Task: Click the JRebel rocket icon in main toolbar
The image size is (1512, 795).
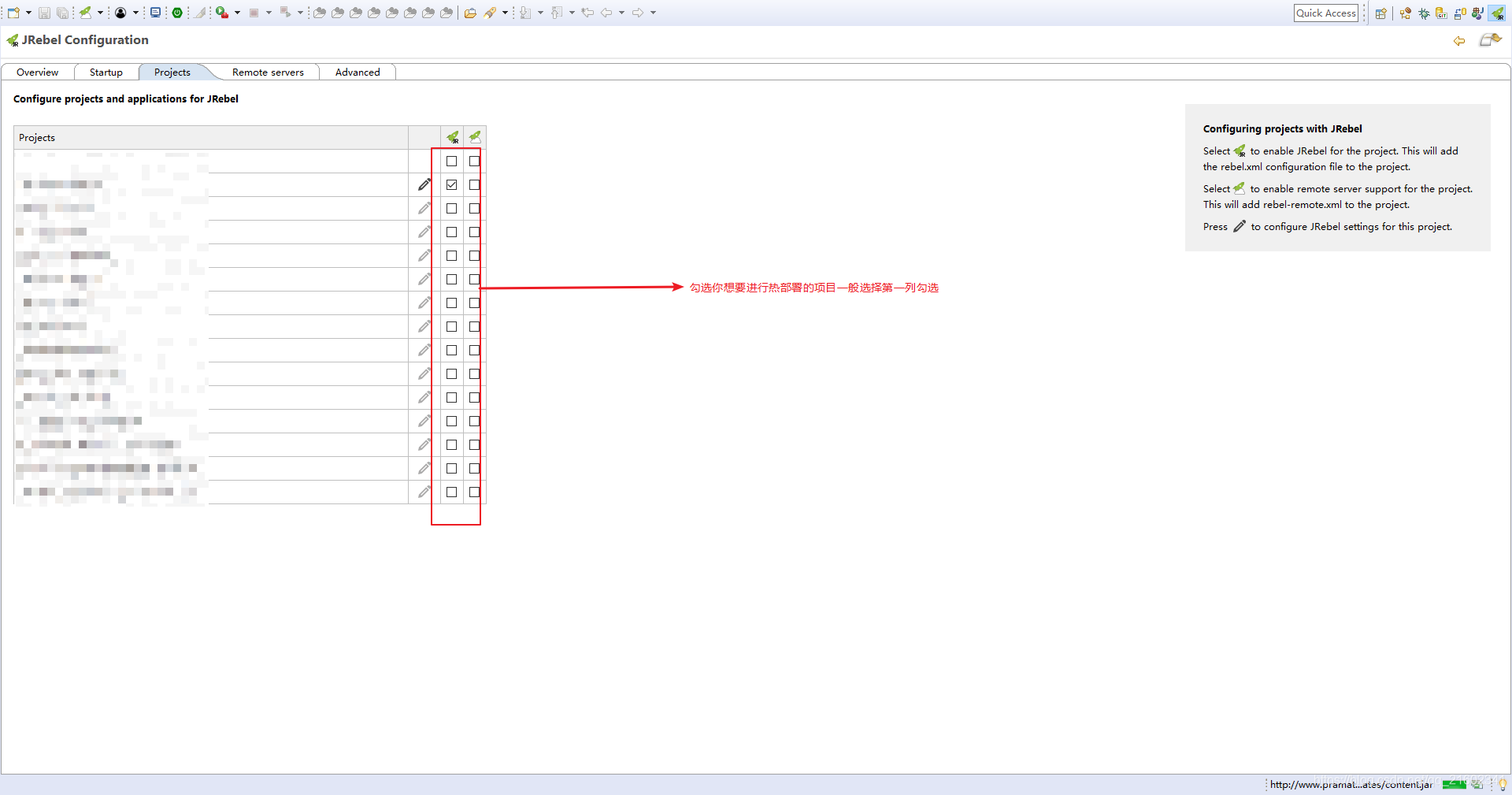Action: [85, 13]
